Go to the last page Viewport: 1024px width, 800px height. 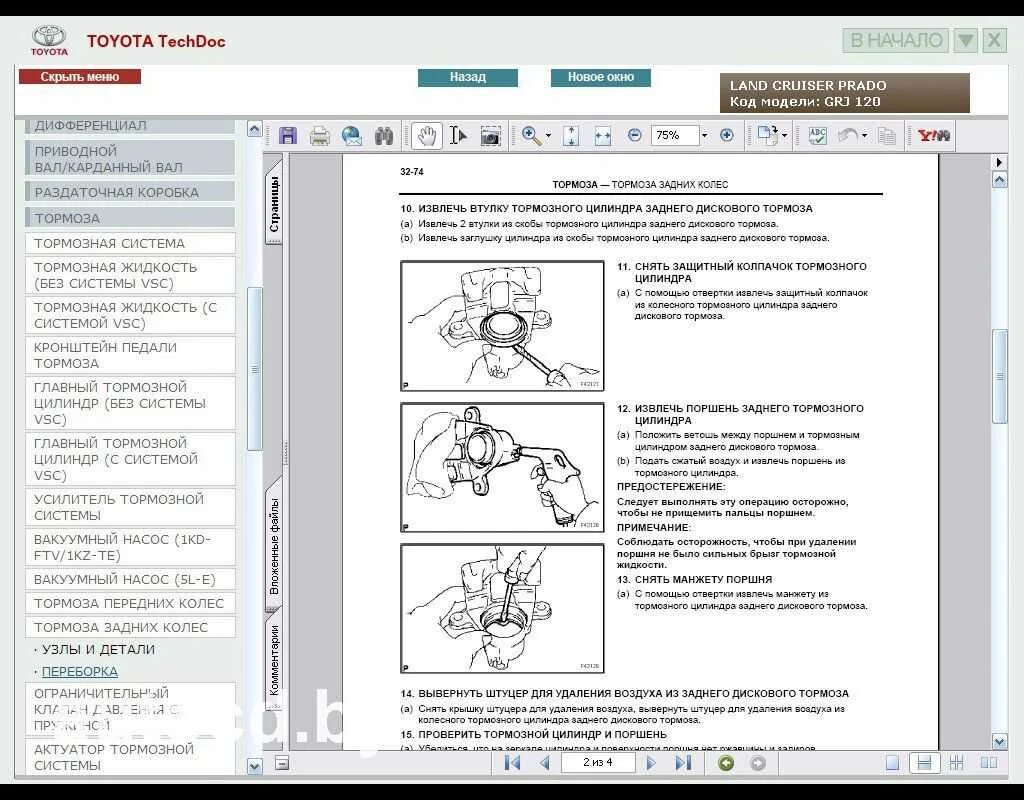click(683, 763)
